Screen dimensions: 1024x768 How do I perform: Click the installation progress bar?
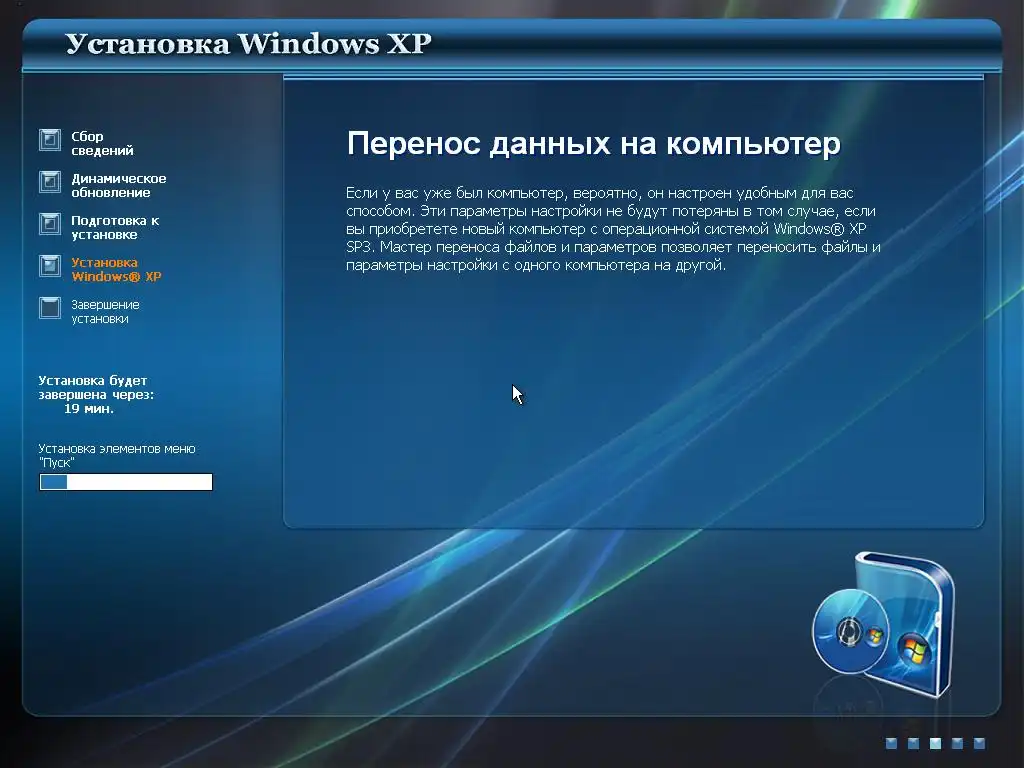pyautogui.click(x=126, y=482)
